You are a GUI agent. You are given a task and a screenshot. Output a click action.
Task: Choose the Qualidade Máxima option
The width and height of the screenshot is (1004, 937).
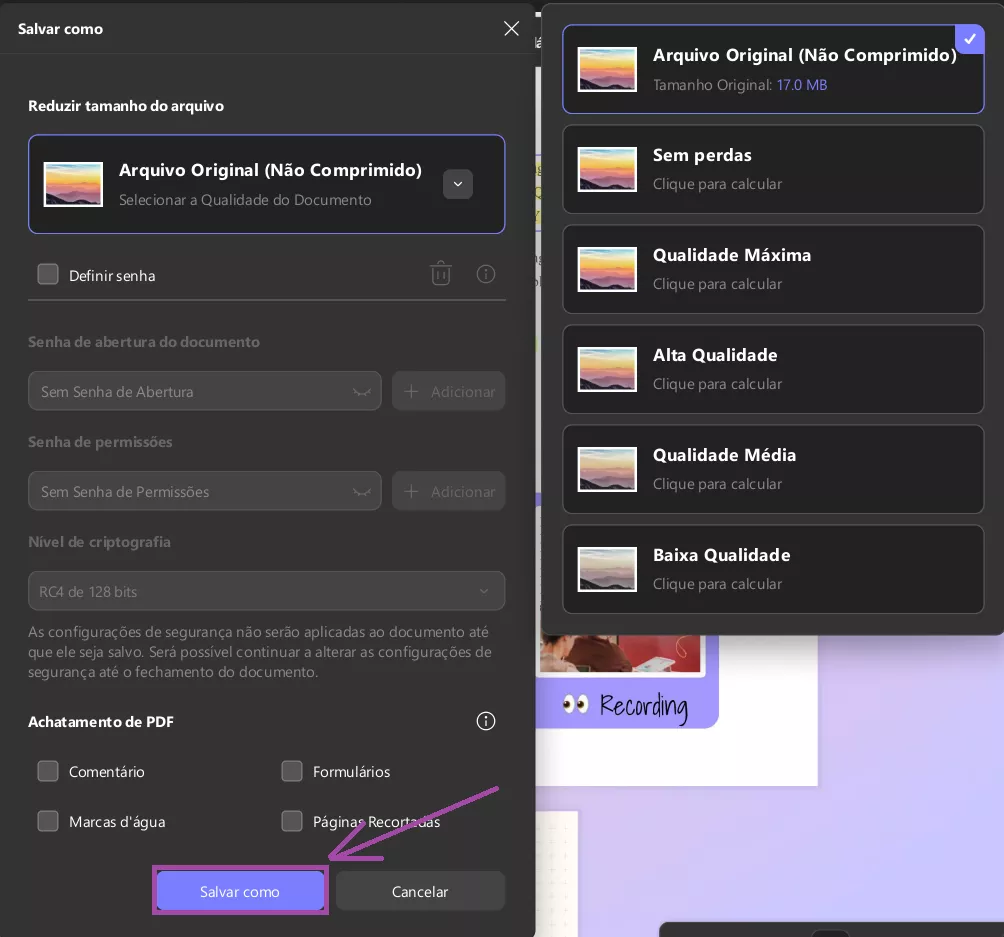[x=773, y=269]
